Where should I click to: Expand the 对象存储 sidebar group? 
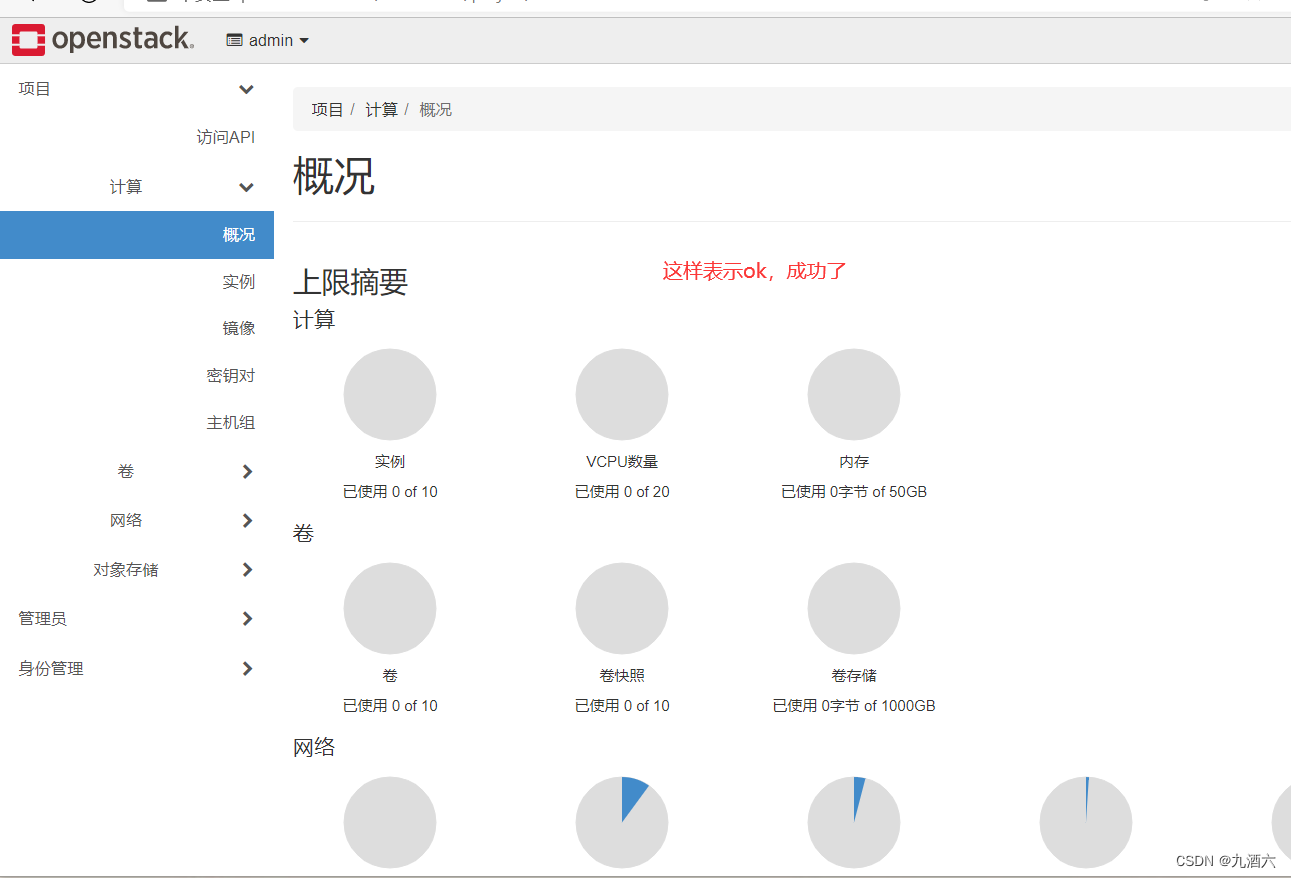coord(137,570)
